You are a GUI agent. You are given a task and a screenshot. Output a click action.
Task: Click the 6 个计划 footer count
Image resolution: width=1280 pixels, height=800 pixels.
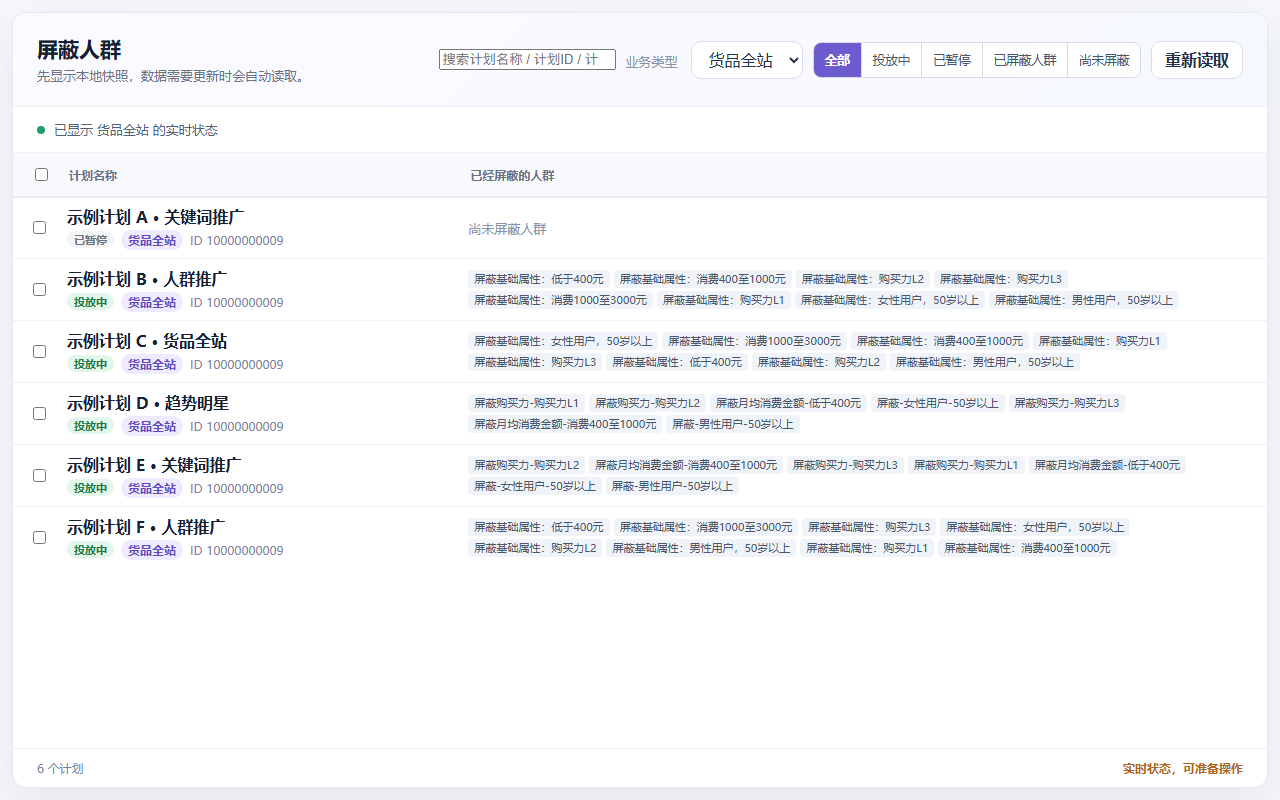point(60,769)
